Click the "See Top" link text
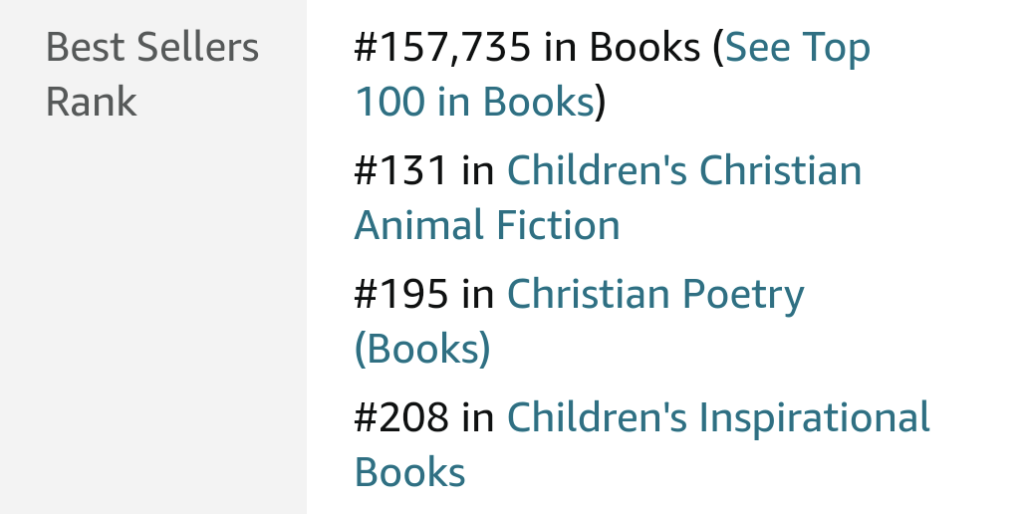The height and width of the screenshot is (514, 1024). (797, 48)
